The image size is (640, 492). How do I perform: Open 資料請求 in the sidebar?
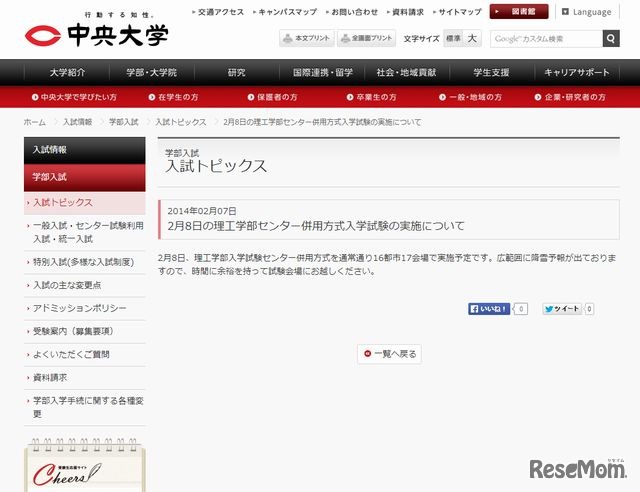click(84, 378)
